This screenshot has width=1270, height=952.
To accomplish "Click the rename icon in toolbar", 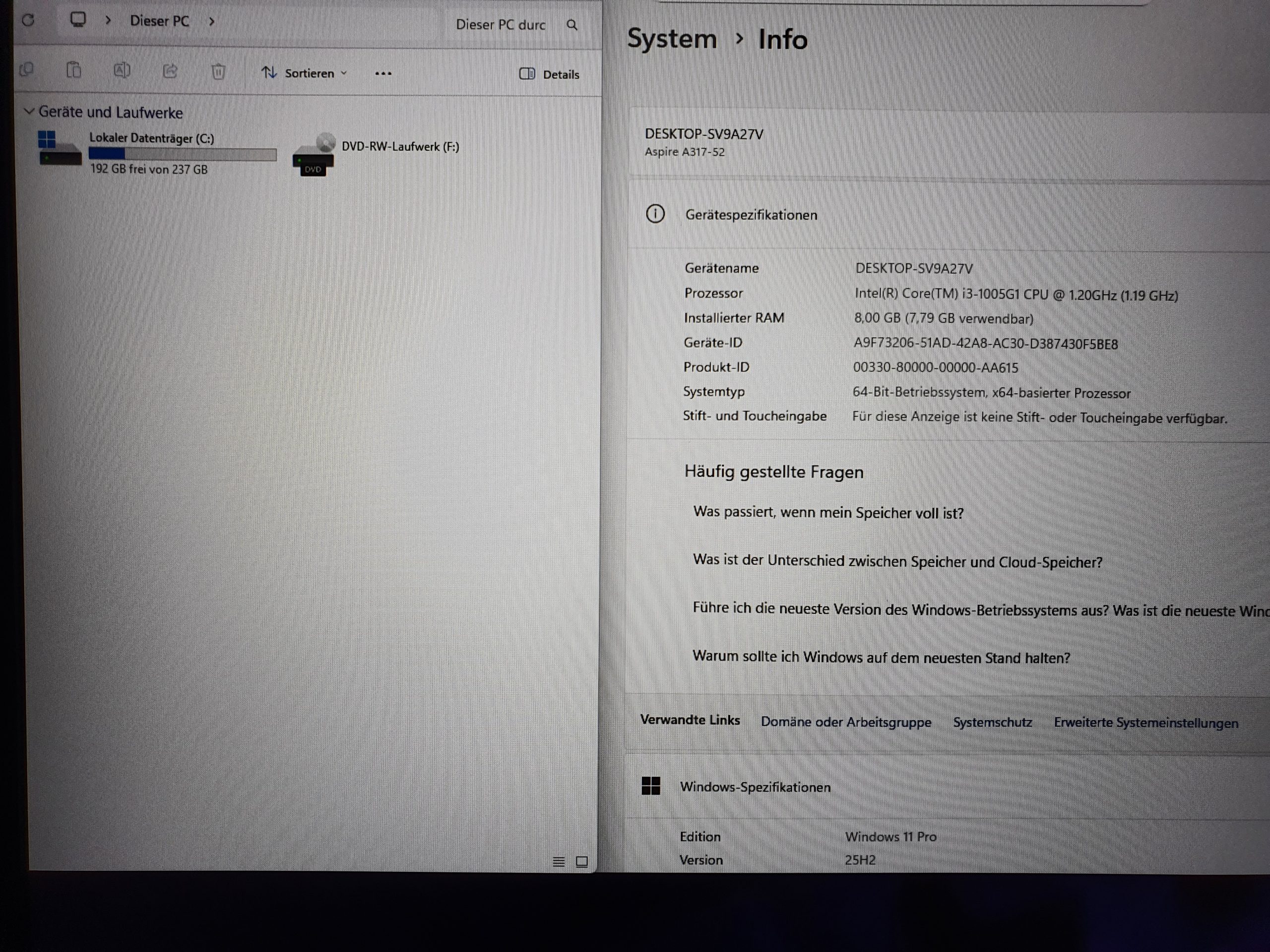I will pyautogui.click(x=122, y=70).
